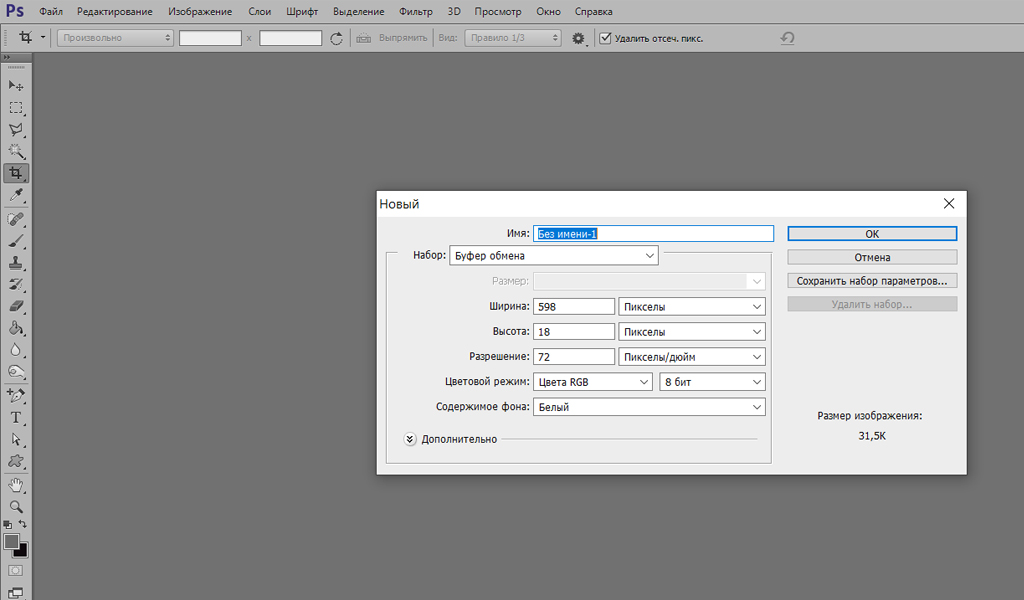This screenshot has width=1024, height=600.
Task: Open the 'Цветовой режим' color mode dropdown
Action: coord(593,382)
